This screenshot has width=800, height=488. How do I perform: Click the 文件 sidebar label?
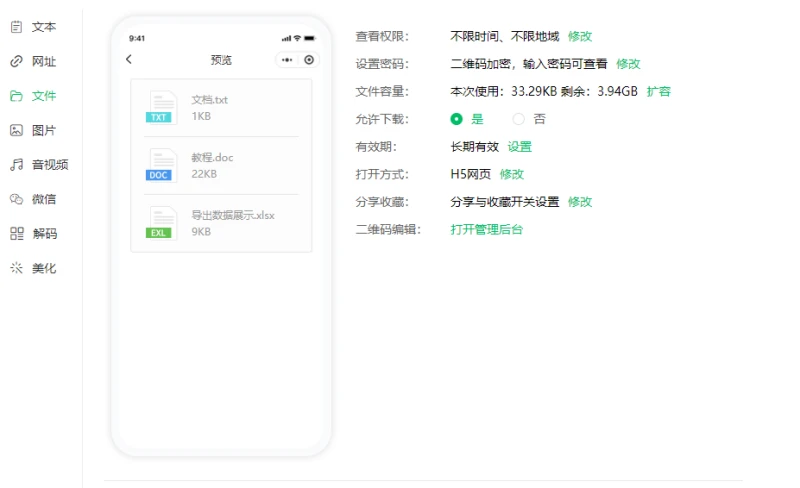click(x=44, y=96)
